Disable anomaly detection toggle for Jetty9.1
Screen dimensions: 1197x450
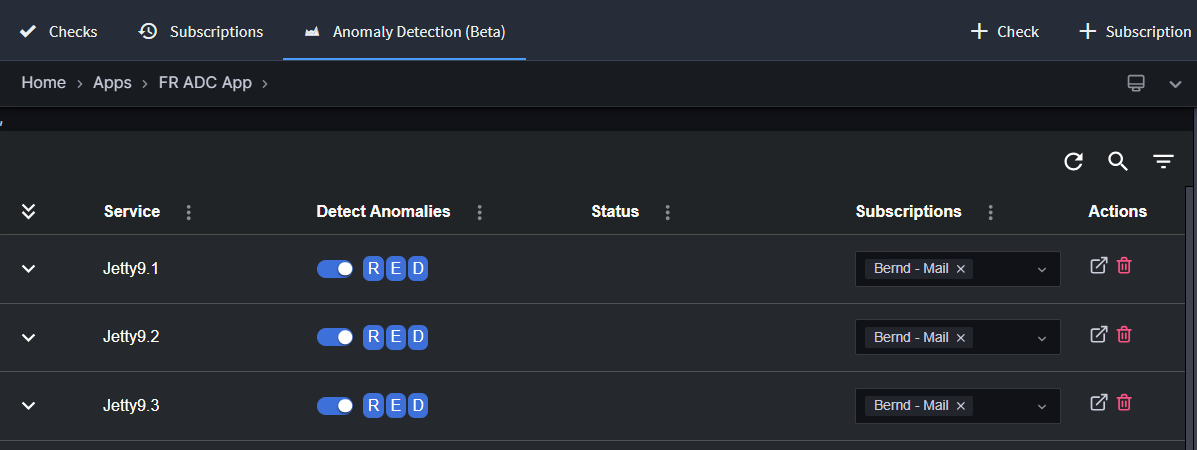[335, 269]
